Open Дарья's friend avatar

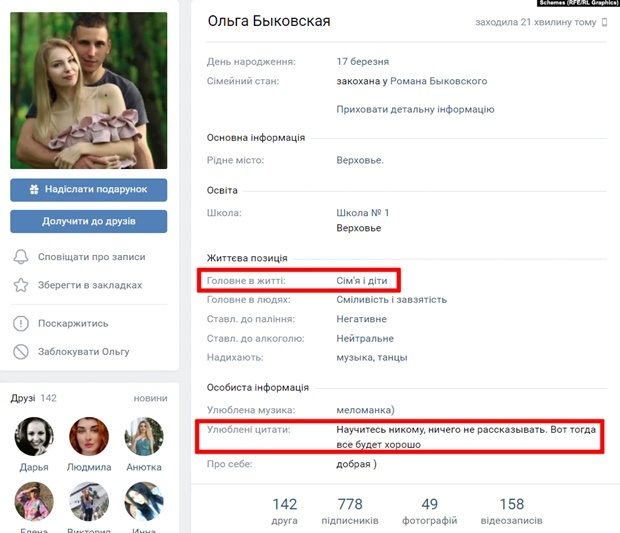(34, 437)
